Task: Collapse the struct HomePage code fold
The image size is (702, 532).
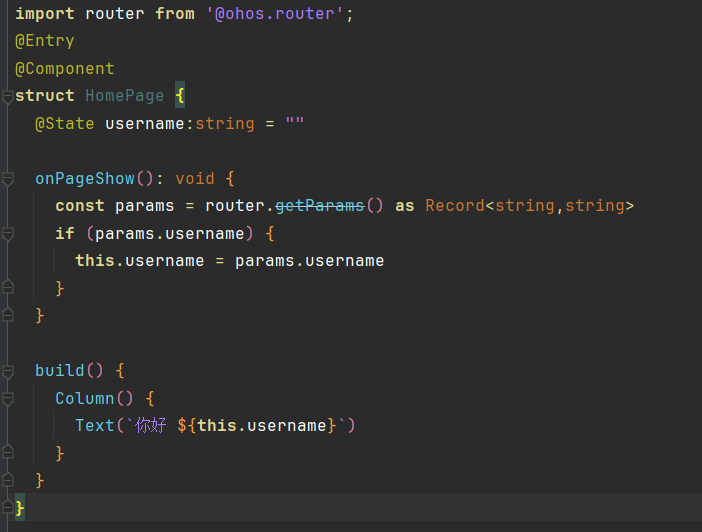Action: [7, 96]
